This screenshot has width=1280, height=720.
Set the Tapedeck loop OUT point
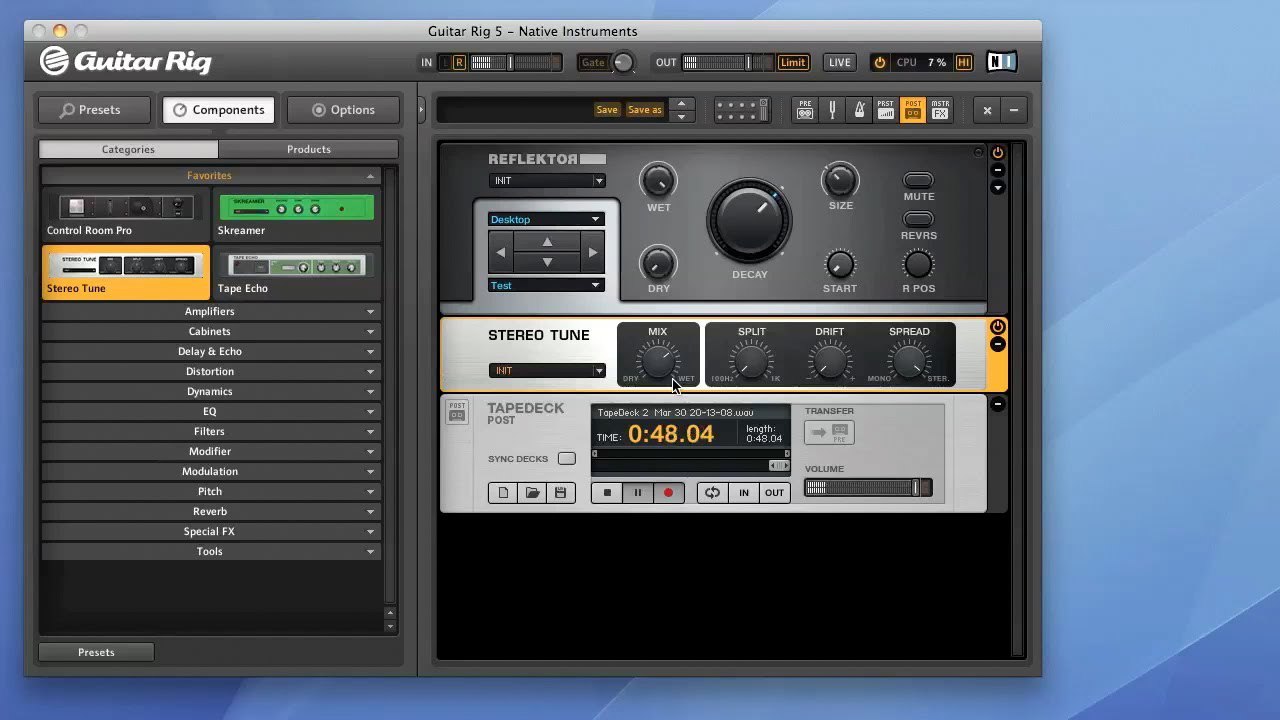[774, 492]
